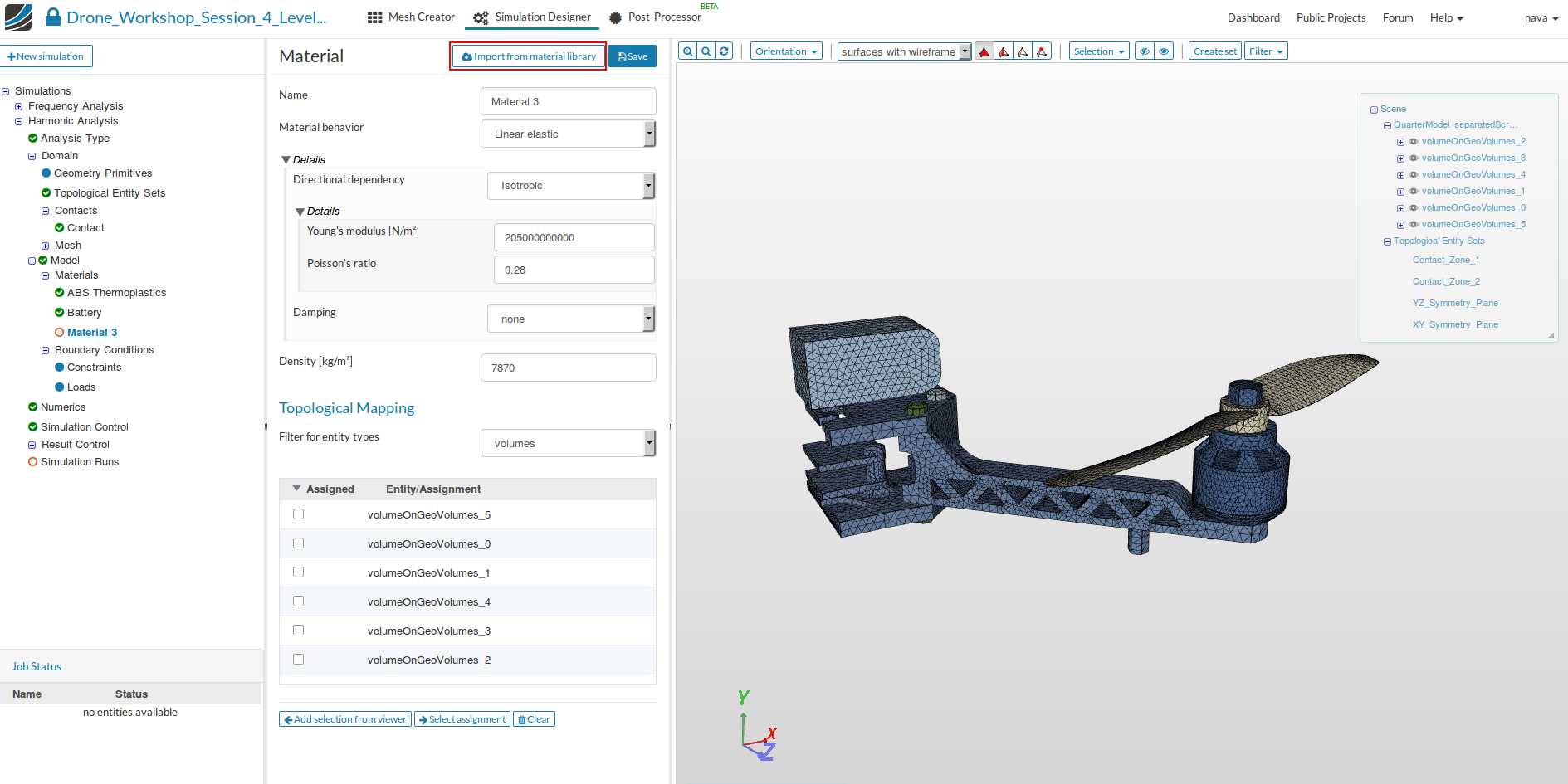Click the blue status dot beside Loads
The height and width of the screenshot is (784, 1568).
click(x=60, y=387)
